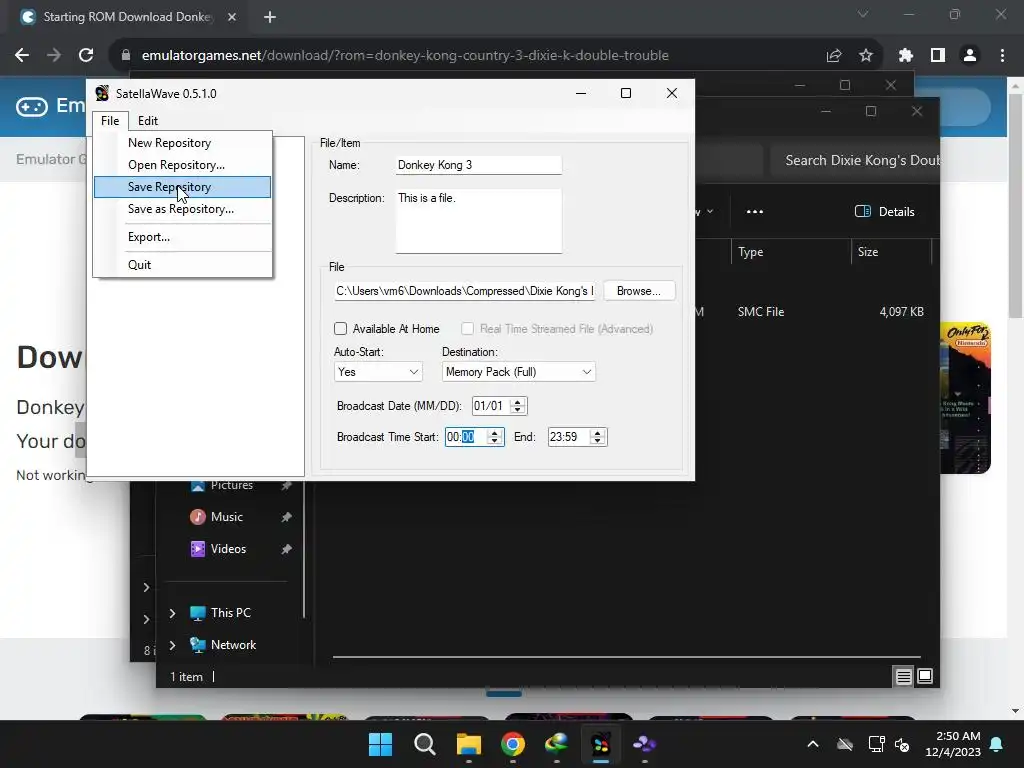Select Save Repository menu entry

point(182,187)
